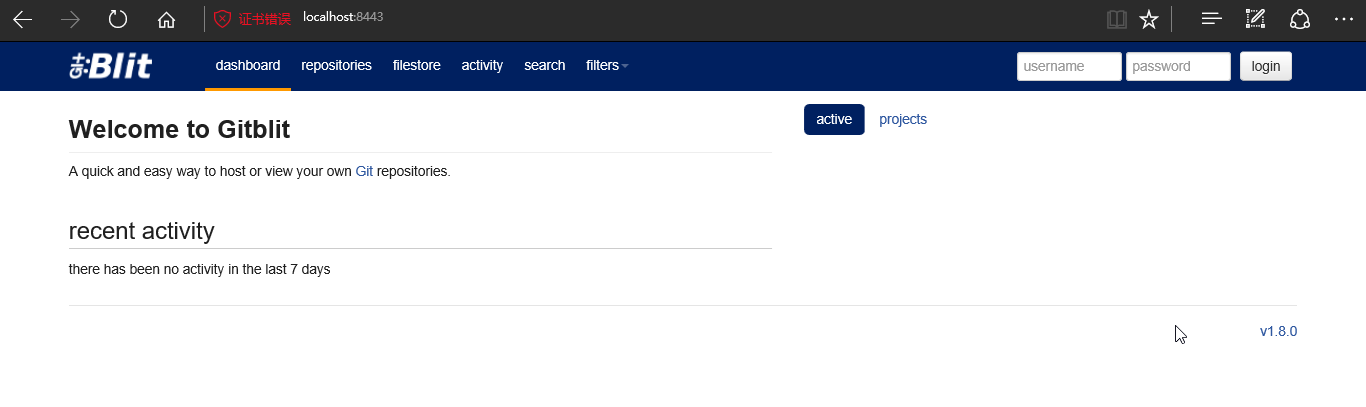The height and width of the screenshot is (407, 1366).
Task: Click 'there has been no activity' message
Action: (199, 269)
